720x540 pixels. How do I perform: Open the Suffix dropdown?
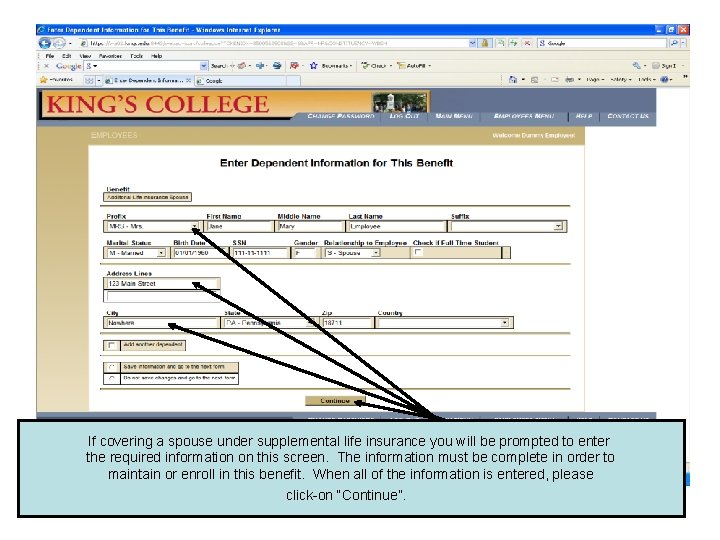pos(558,226)
